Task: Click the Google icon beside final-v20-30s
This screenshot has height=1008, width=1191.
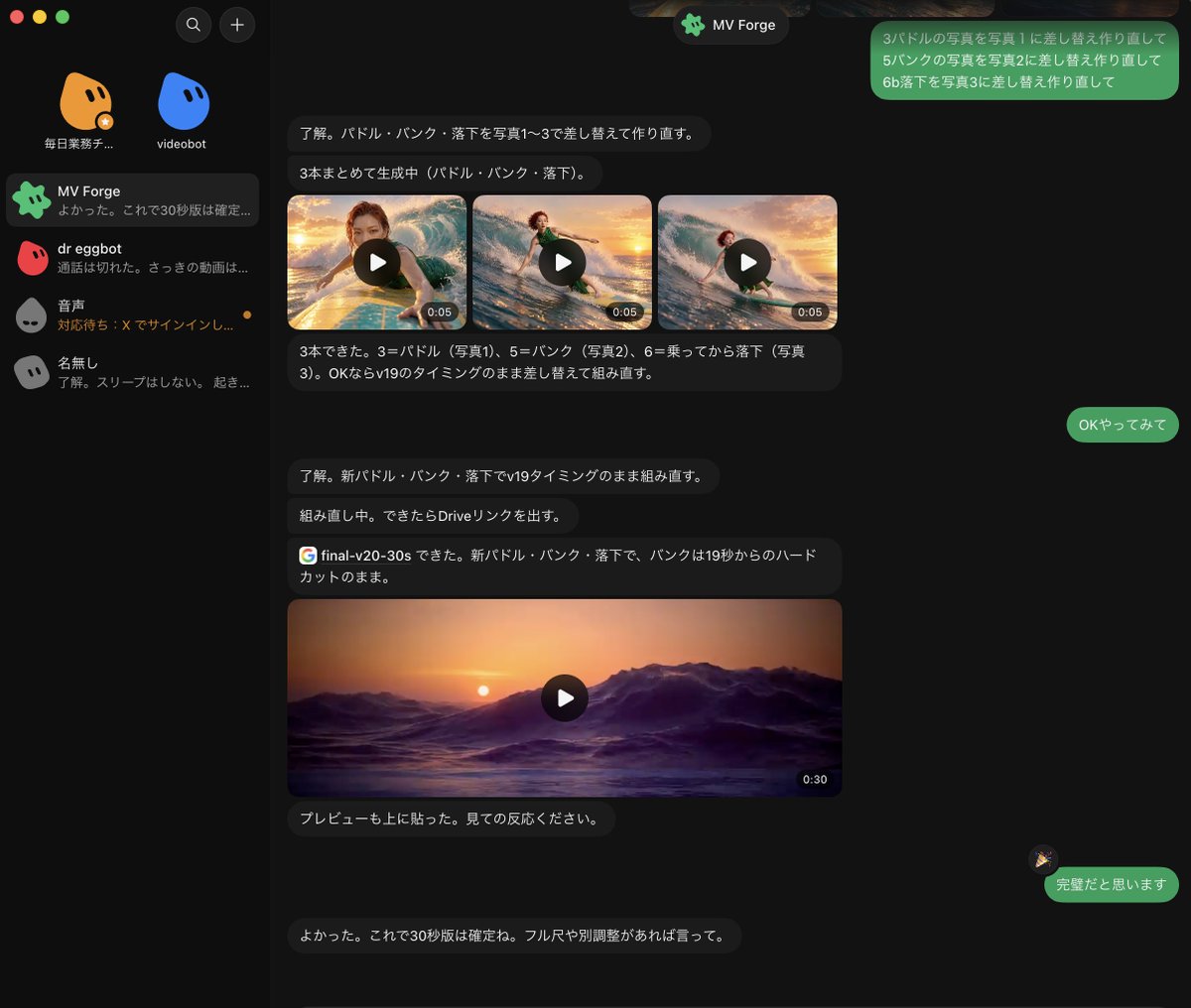Action: 308,556
